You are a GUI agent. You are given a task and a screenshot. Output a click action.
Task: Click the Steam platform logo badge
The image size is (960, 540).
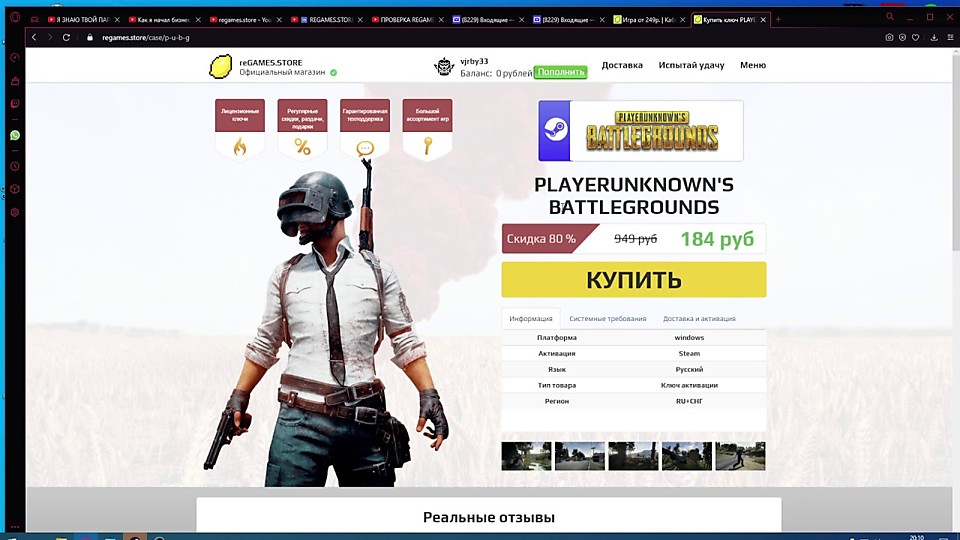(555, 130)
